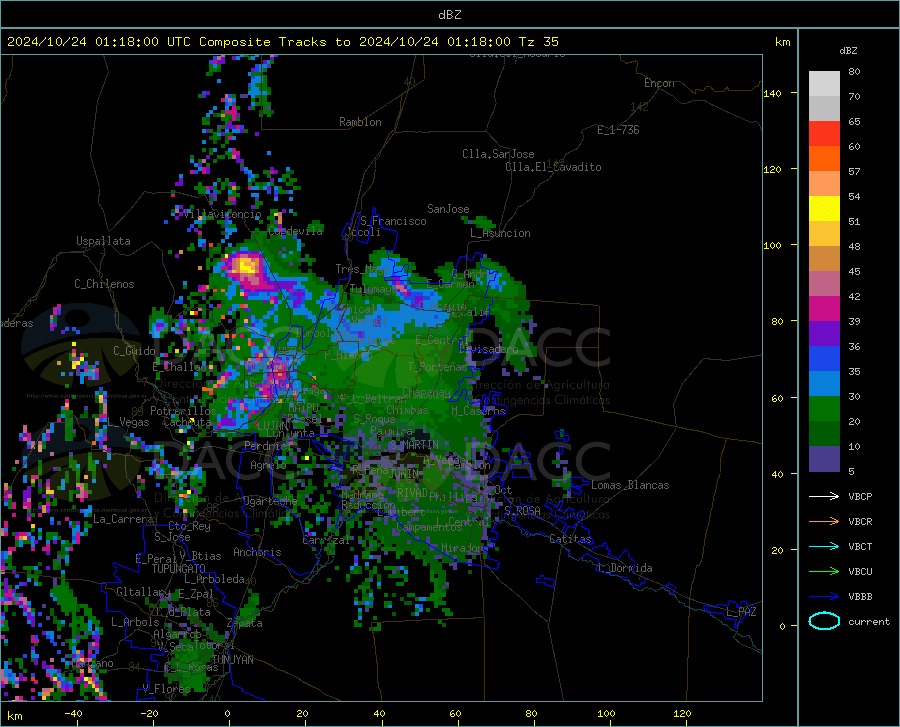Click the 'Catitas' map label
This screenshot has height=727, width=900.
point(571,539)
